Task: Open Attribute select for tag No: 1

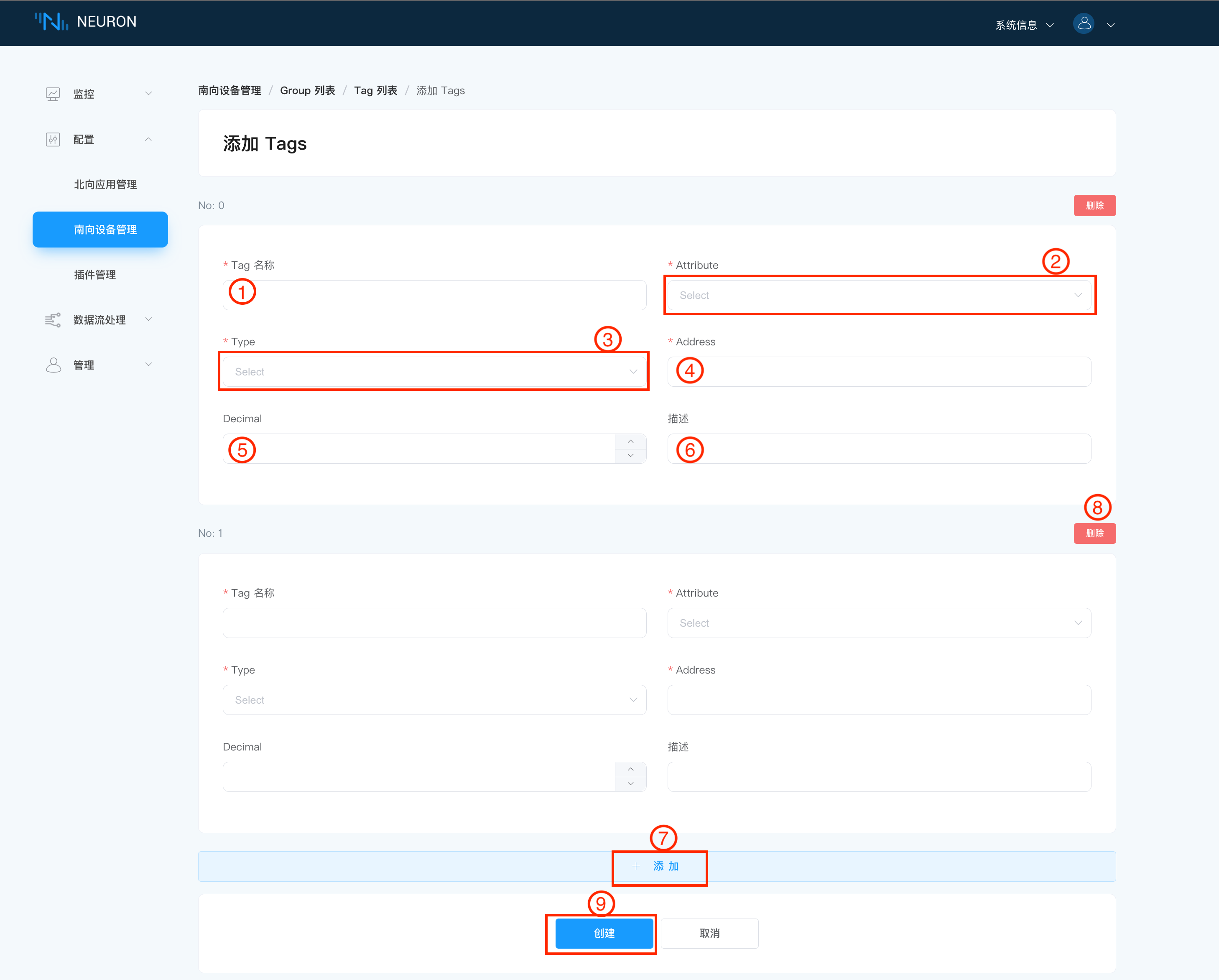Action: (x=879, y=623)
